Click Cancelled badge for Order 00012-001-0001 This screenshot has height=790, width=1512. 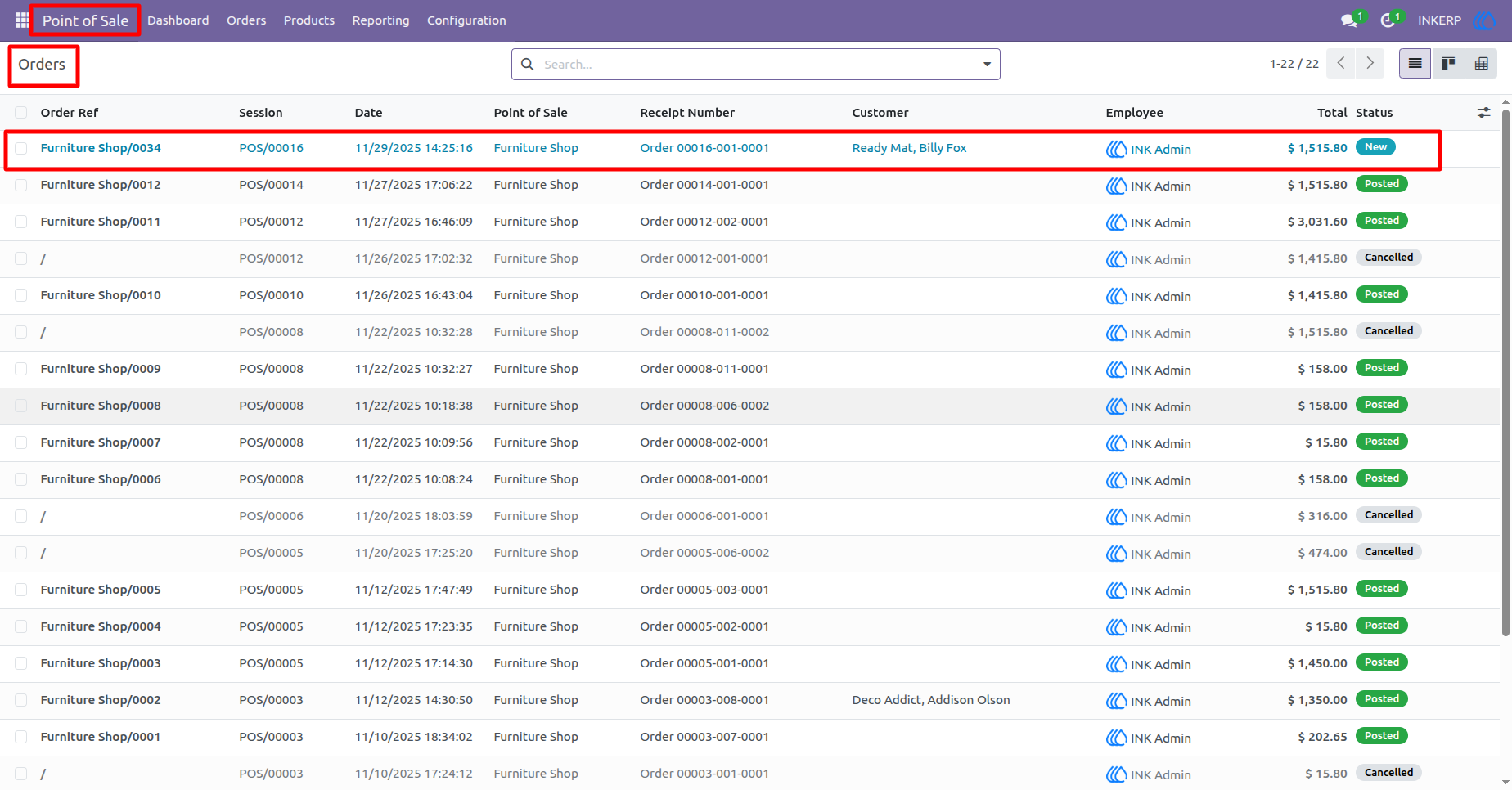tap(1388, 258)
